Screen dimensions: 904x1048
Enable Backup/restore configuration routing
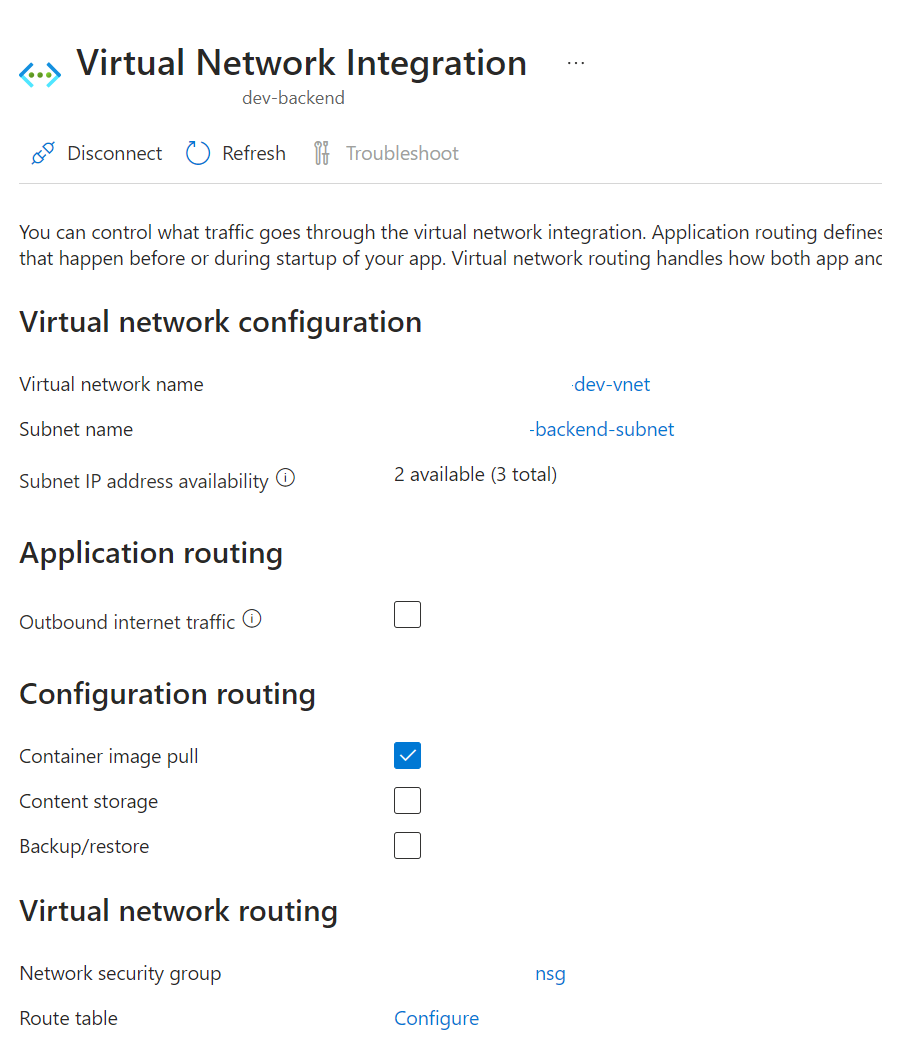[407, 845]
